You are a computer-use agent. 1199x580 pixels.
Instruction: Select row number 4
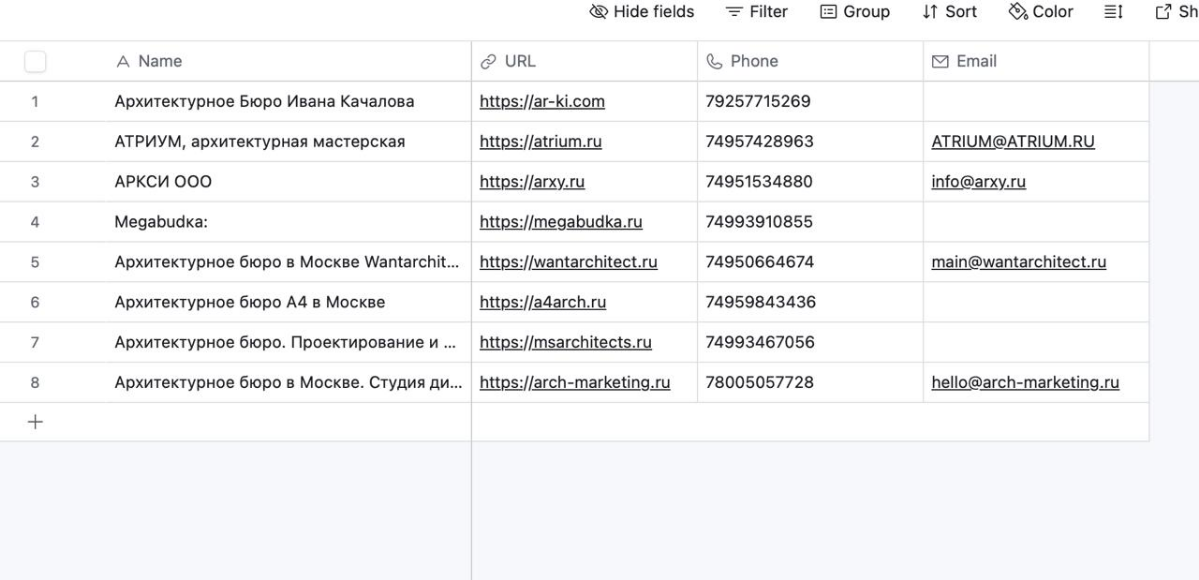coord(35,222)
